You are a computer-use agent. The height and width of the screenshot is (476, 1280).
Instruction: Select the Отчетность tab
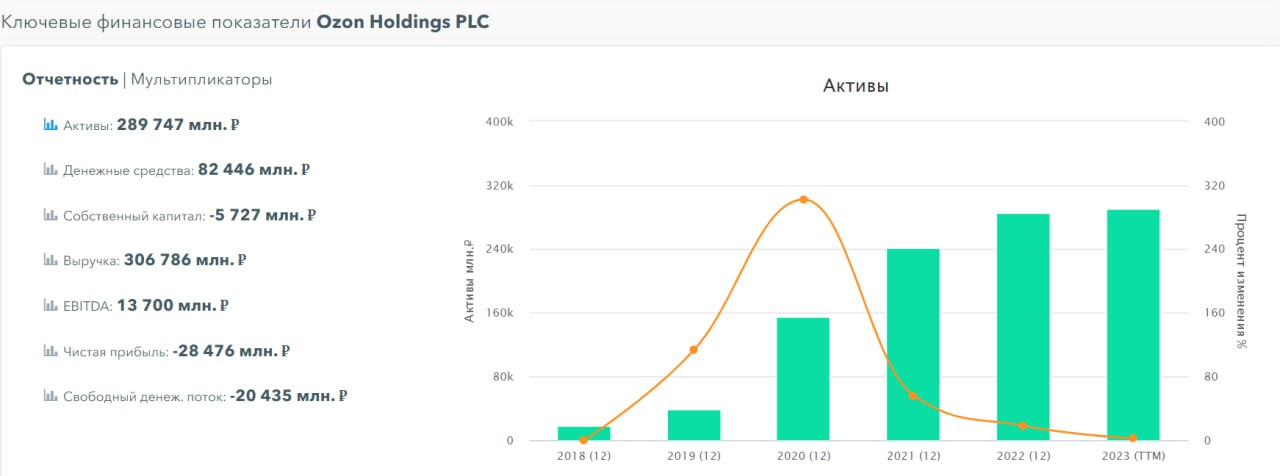click(x=70, y=79)
